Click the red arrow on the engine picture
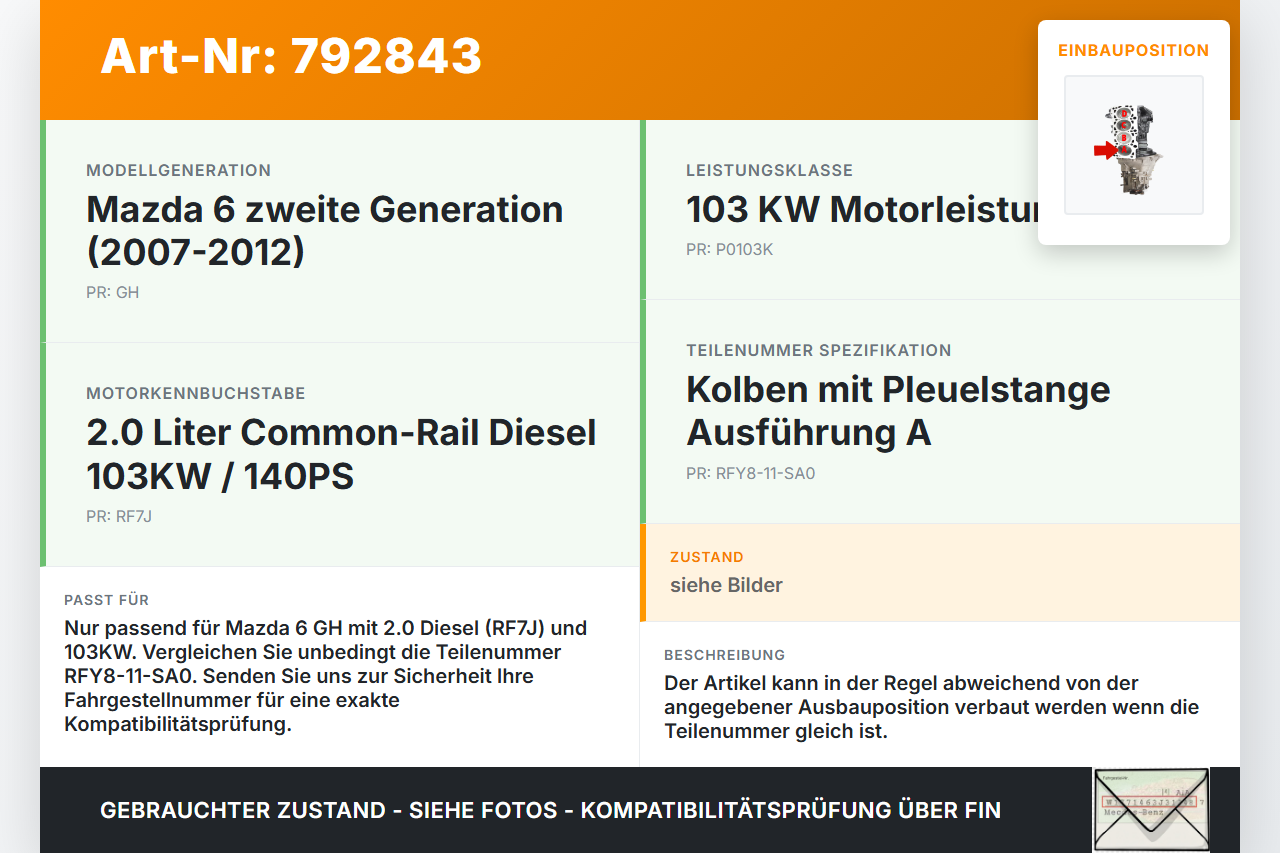 coord(1104,150)
